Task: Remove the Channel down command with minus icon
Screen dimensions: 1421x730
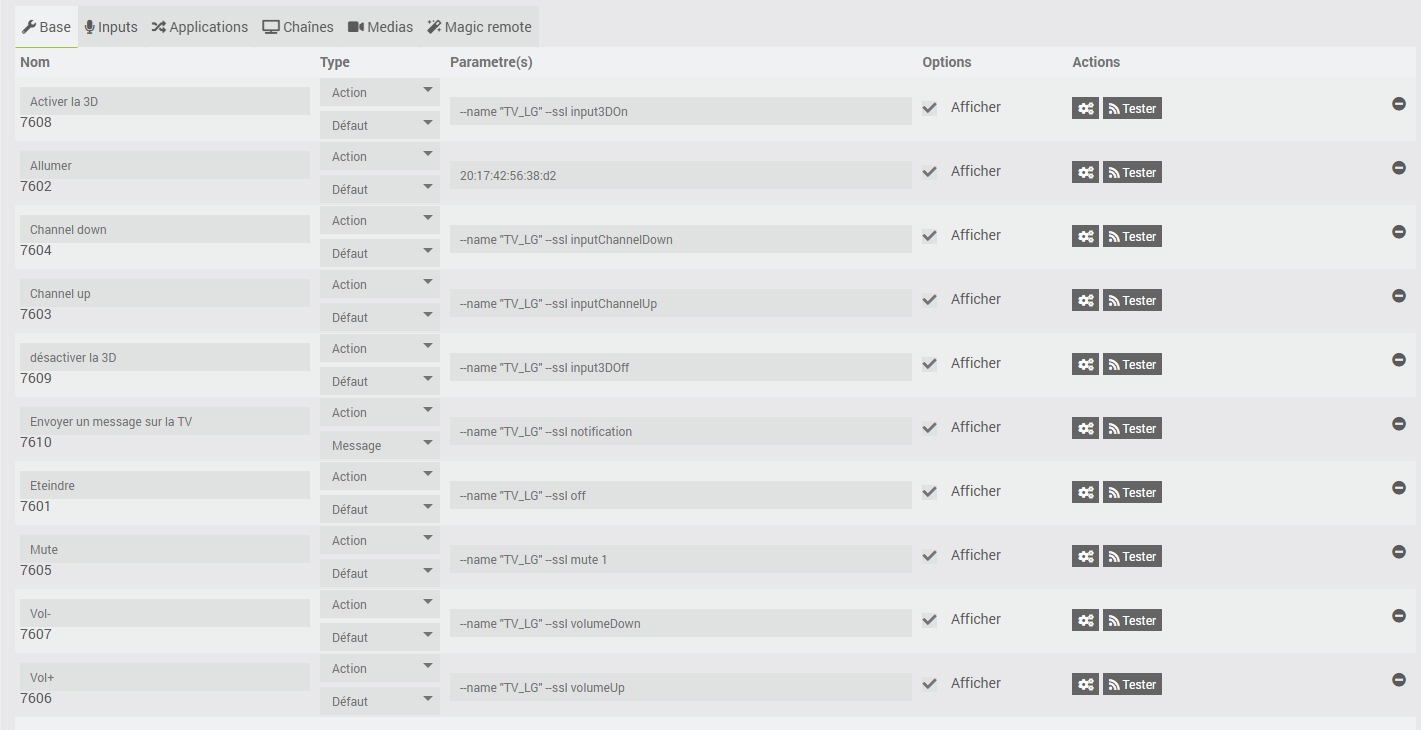Action: 1399,232
